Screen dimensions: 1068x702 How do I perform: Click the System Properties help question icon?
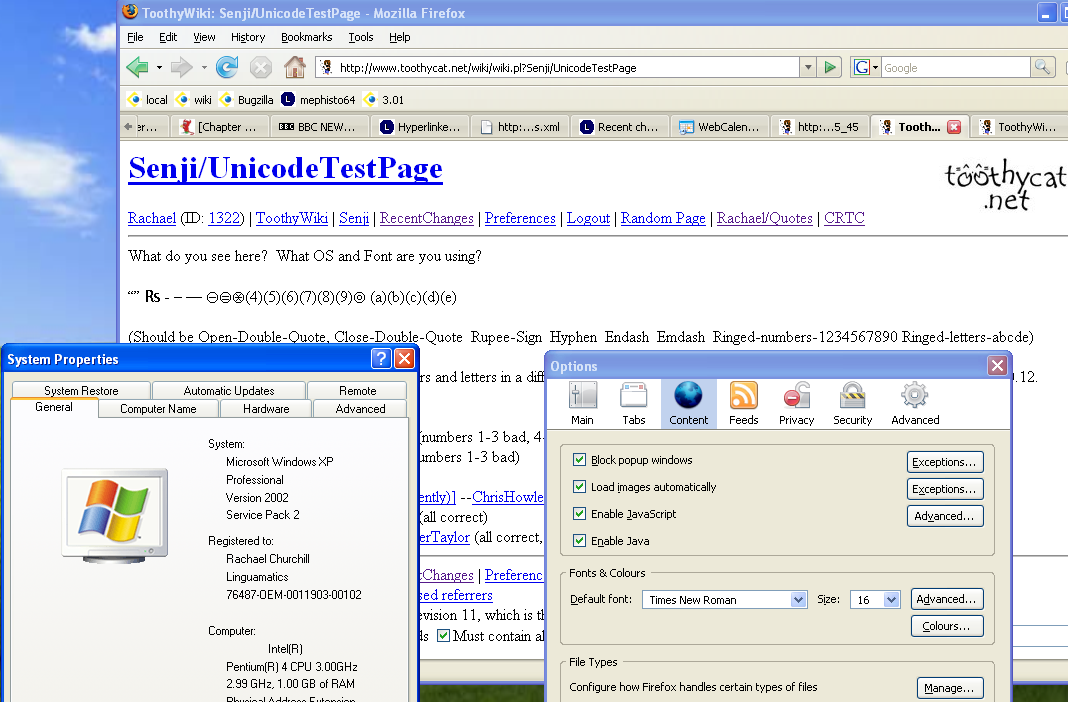click(x=381, y=359)
